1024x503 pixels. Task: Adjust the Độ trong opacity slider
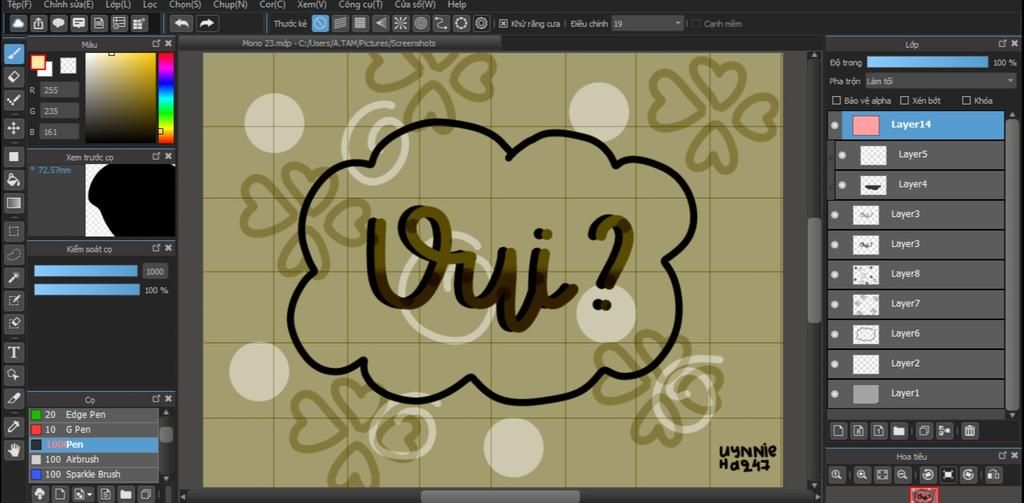(927, 62)
